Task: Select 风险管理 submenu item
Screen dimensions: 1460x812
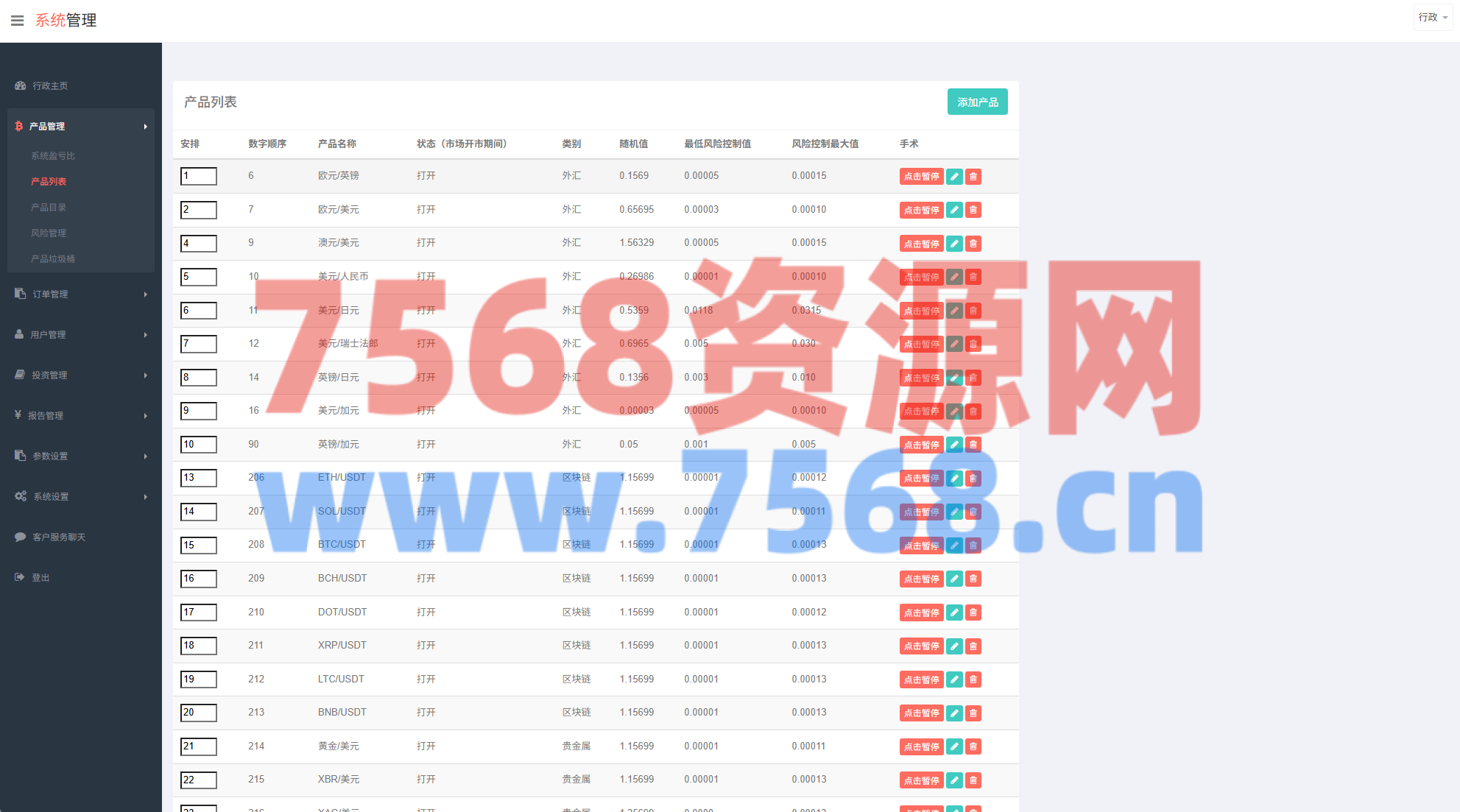Action: [x=49, y=233]
